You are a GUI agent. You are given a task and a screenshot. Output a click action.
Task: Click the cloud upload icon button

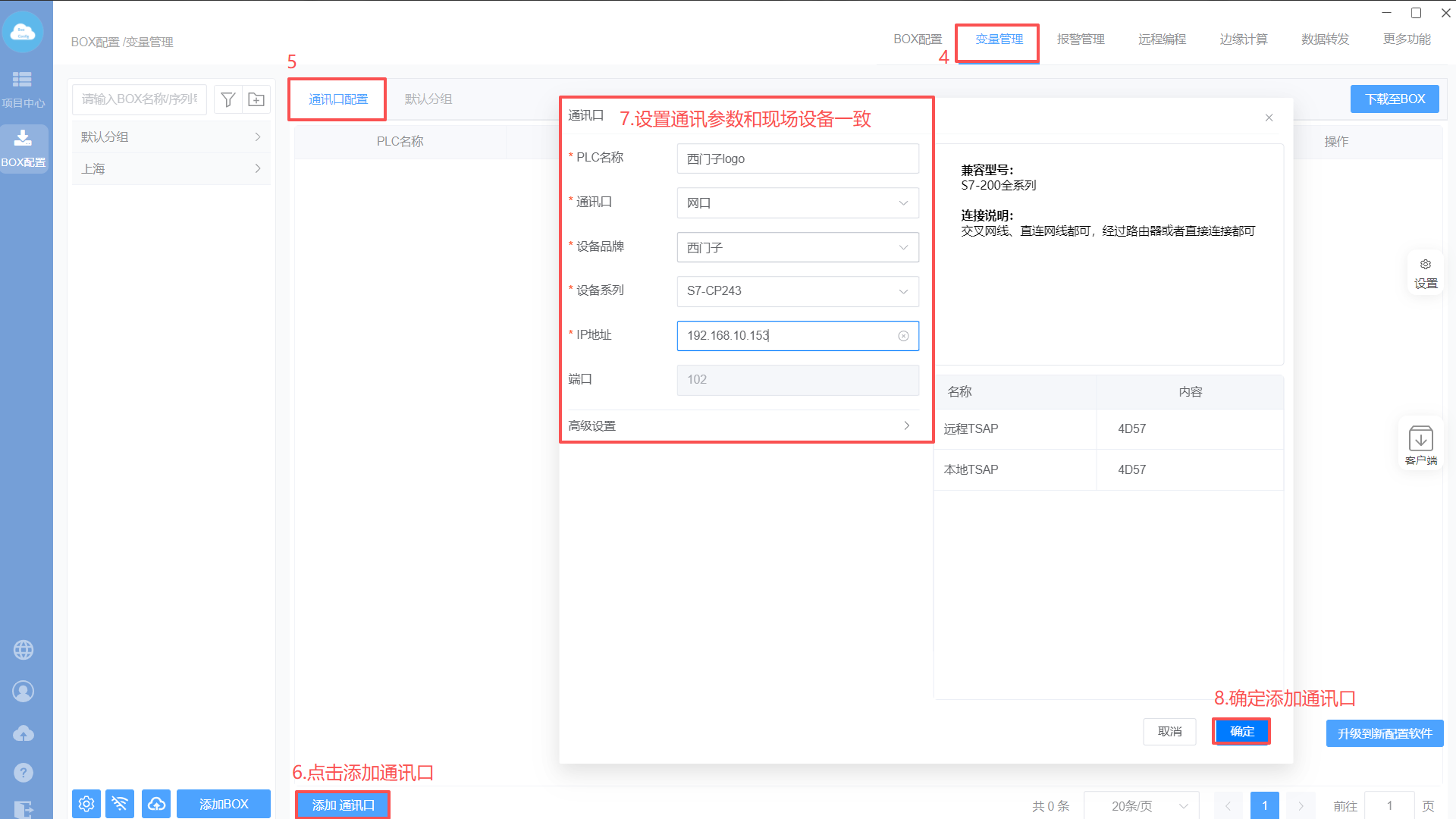click(x=156, y=804)
